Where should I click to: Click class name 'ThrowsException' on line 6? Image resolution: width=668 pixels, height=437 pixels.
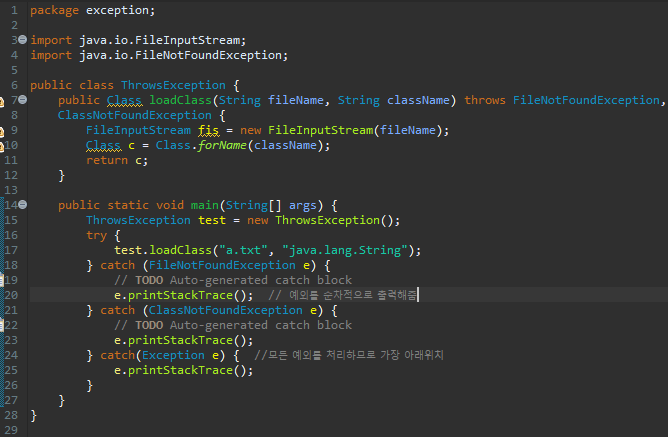pyautogui.click(x=173, y=85)
